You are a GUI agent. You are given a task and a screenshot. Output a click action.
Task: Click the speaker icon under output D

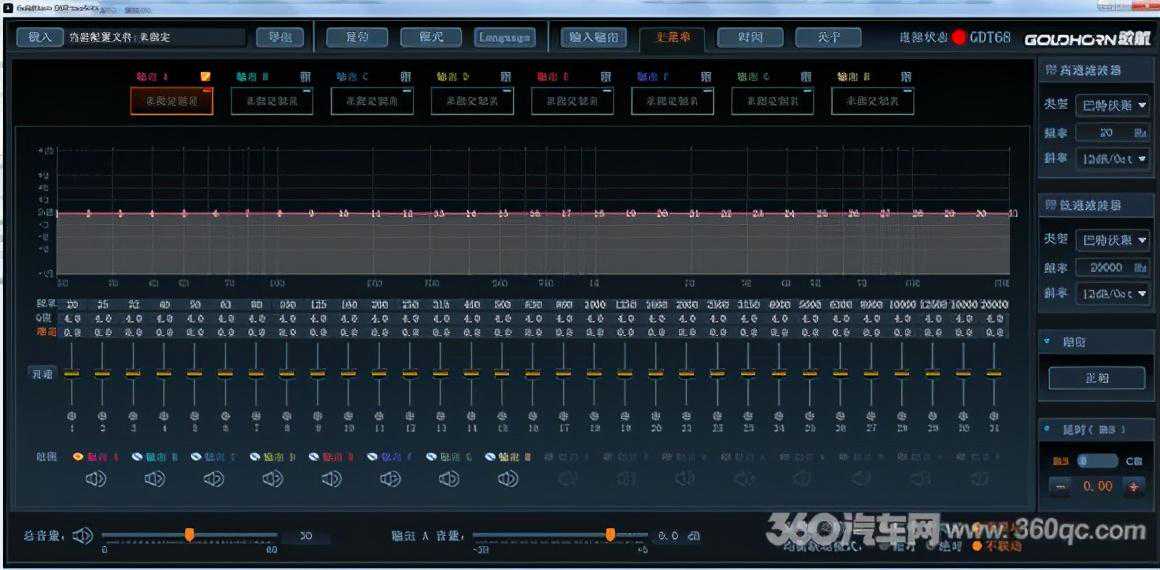[x=272, y=479]
